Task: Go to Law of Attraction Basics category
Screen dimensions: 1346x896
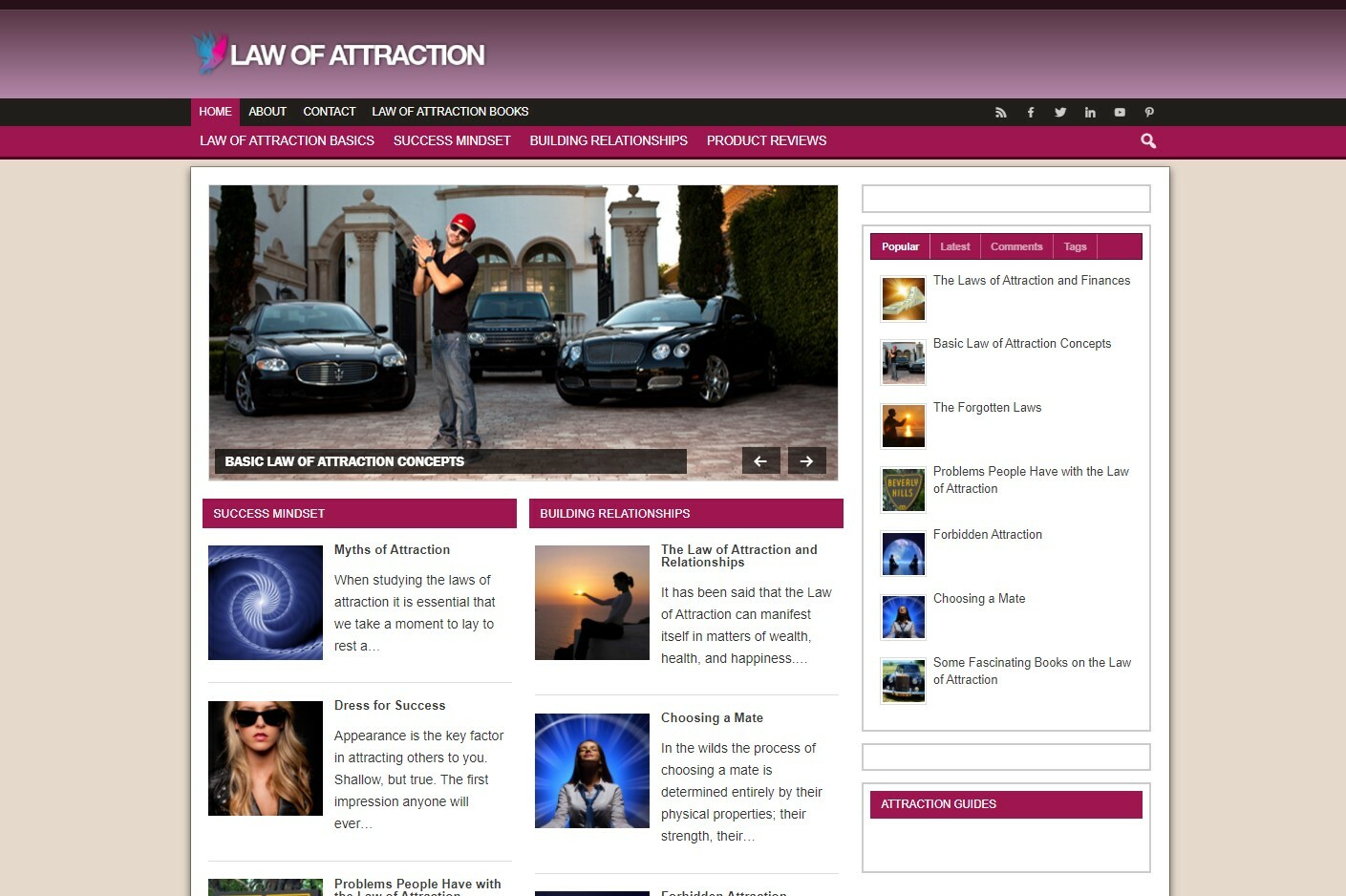Action: point(287,140)
